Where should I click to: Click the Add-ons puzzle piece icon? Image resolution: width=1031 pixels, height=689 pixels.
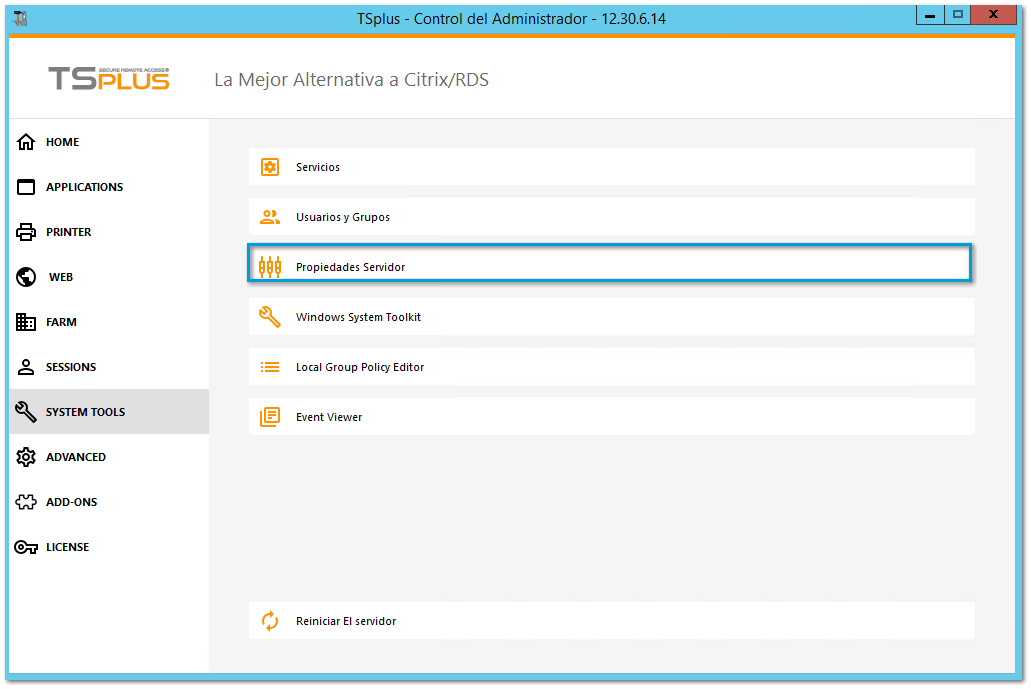tap(26, 502)
